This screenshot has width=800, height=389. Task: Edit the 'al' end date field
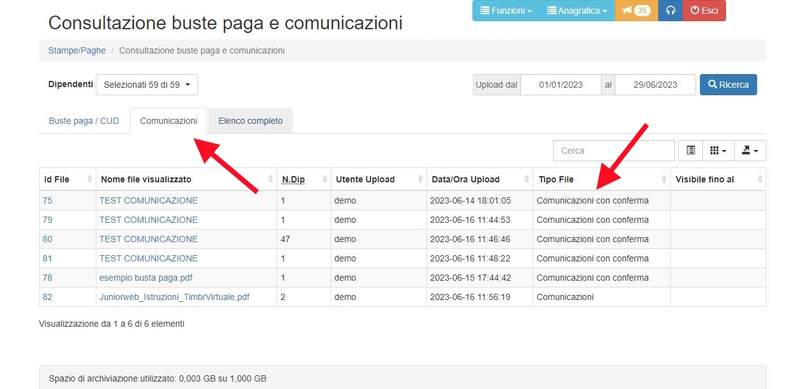655,85
